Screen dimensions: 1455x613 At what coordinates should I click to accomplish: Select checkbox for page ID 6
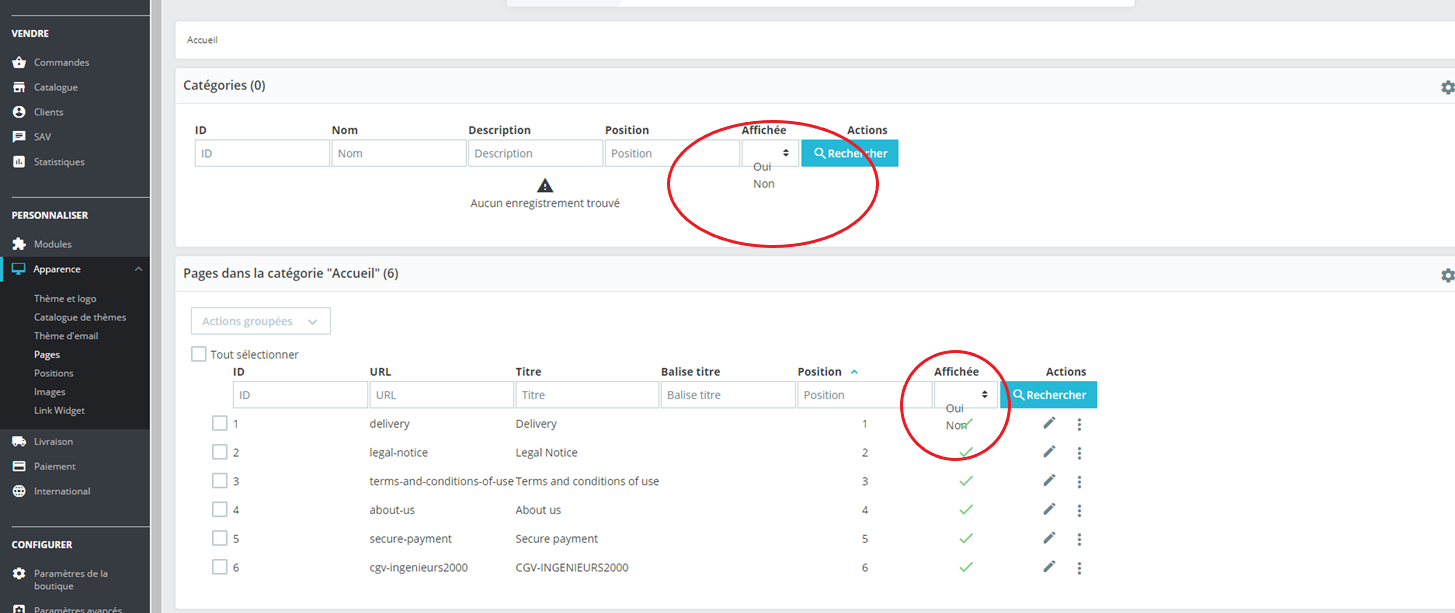[220, 567]
